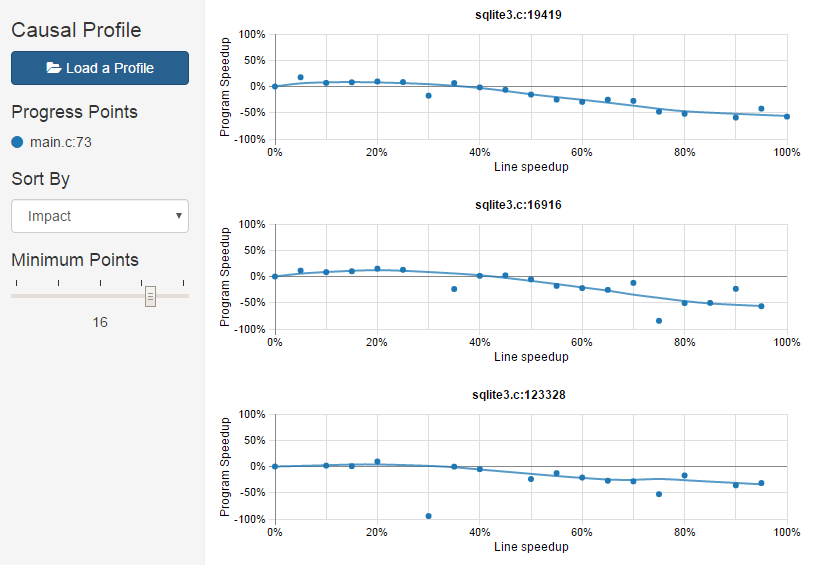Click the sqlite3.c:123328 chart title
Image resolution: width=824 pixels, height=565 pixels.
(530, 395)
